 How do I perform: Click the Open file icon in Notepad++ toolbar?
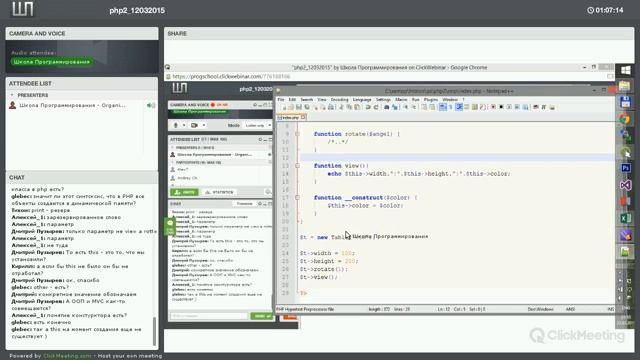(x=291, y=107)
